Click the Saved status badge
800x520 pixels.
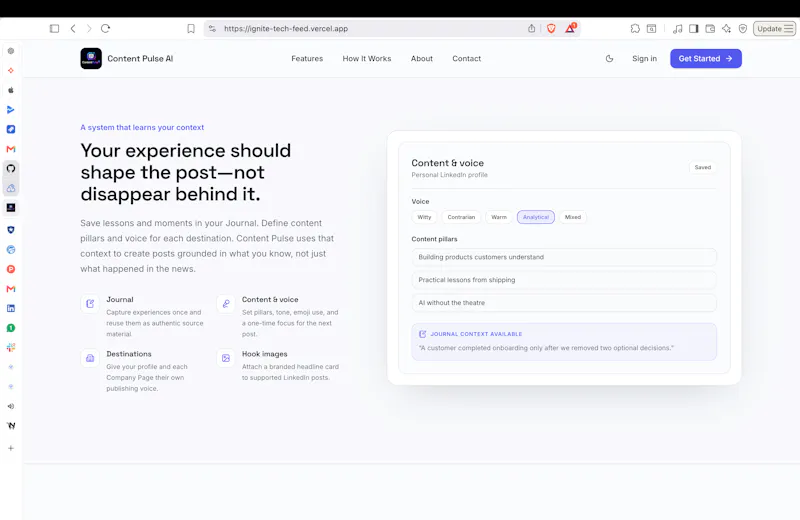(x=703, y=167)
